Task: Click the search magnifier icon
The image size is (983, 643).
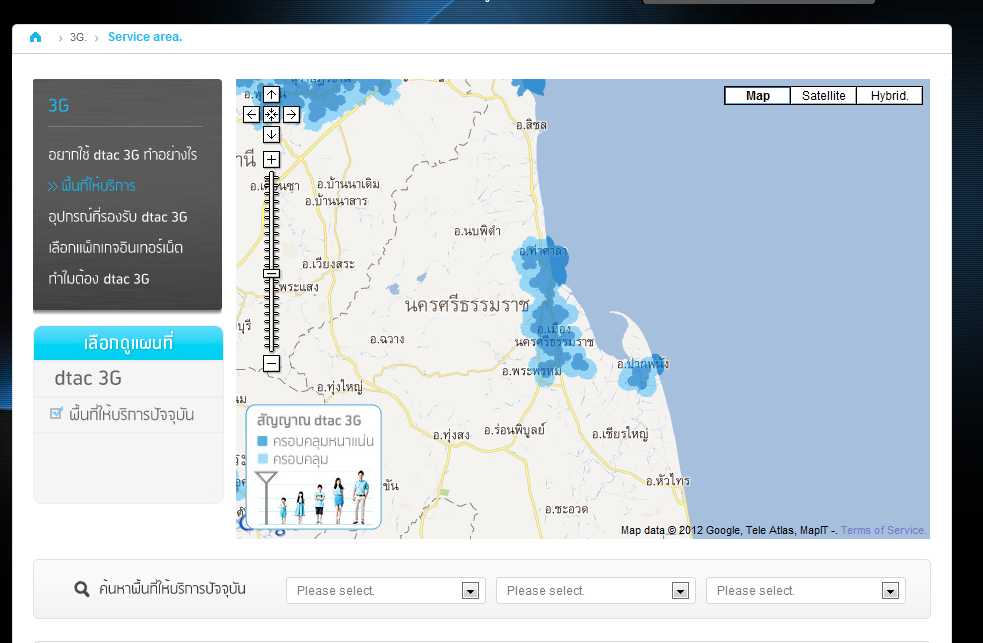Action: pyautogui.click(x=81, y=589)
